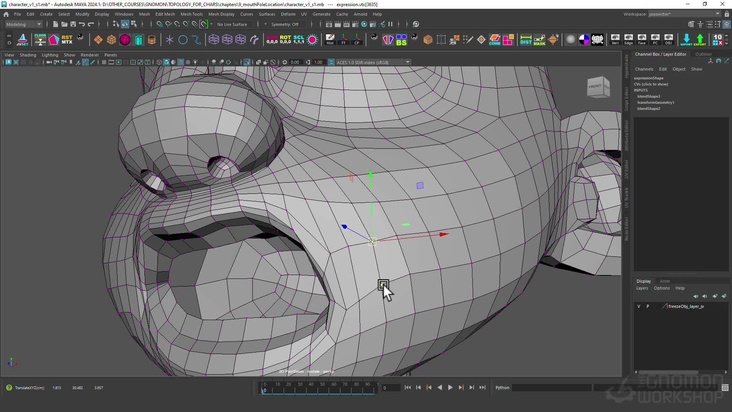Viewport: 732px width, 412px height.
Task: Toggle playback P flag of freezeObj layer
Action: click(x=648, y=306)
